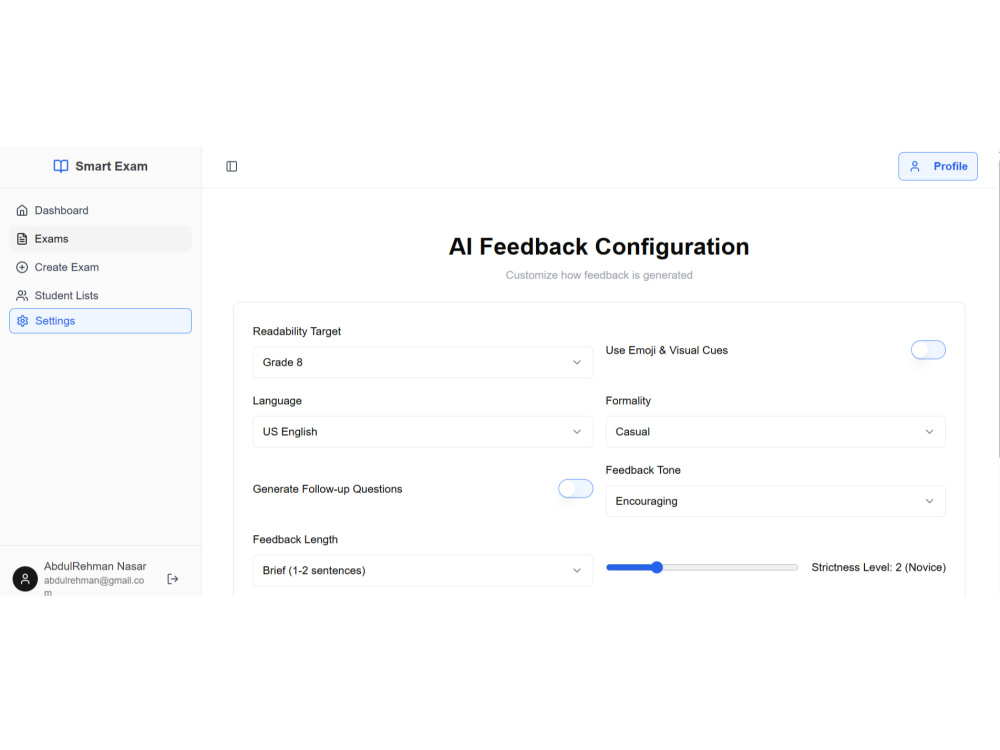
Task: Open the Readability Target dropdown
Action: [423, 362]
